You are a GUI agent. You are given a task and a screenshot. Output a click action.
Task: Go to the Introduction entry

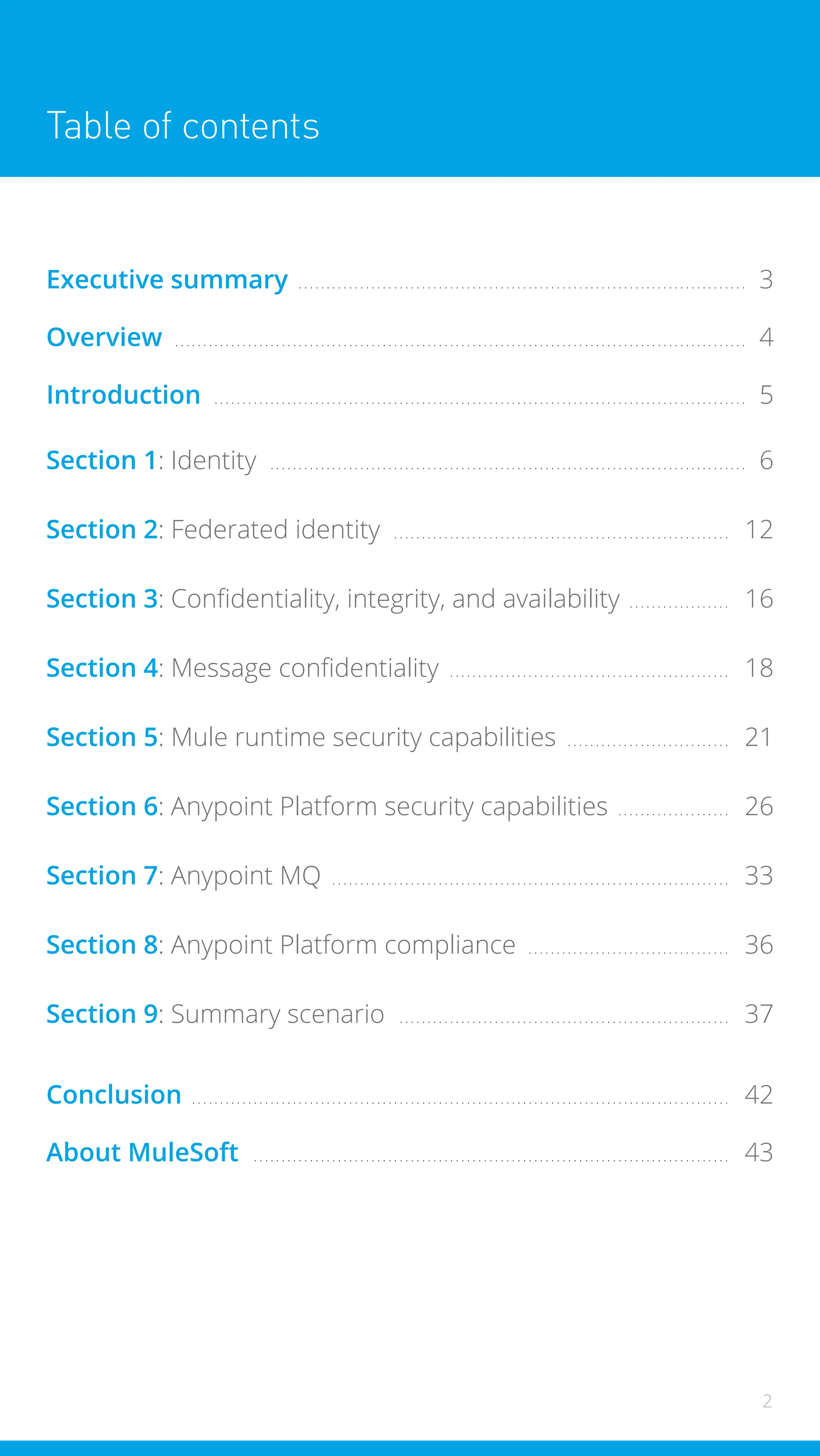pyautogui.click(x=124, y=395)
